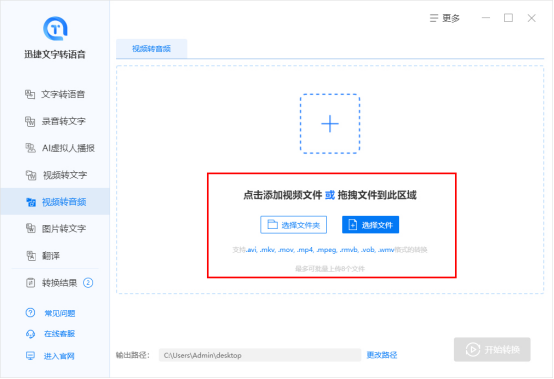554x379 pixels.
Task: Select the 录音转文字 sidebar icon
Action: click(30, 121)
